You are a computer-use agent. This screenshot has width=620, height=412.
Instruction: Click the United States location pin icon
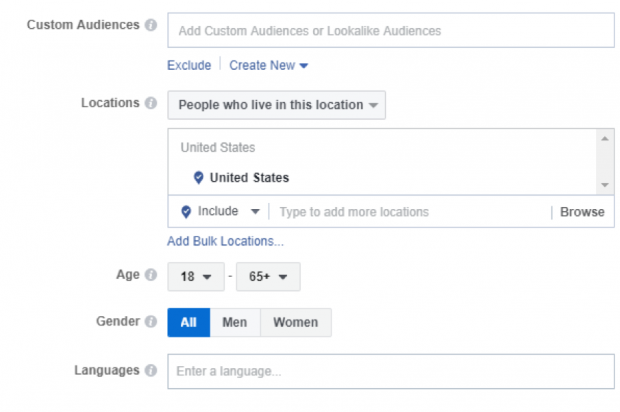coord(198,178)
